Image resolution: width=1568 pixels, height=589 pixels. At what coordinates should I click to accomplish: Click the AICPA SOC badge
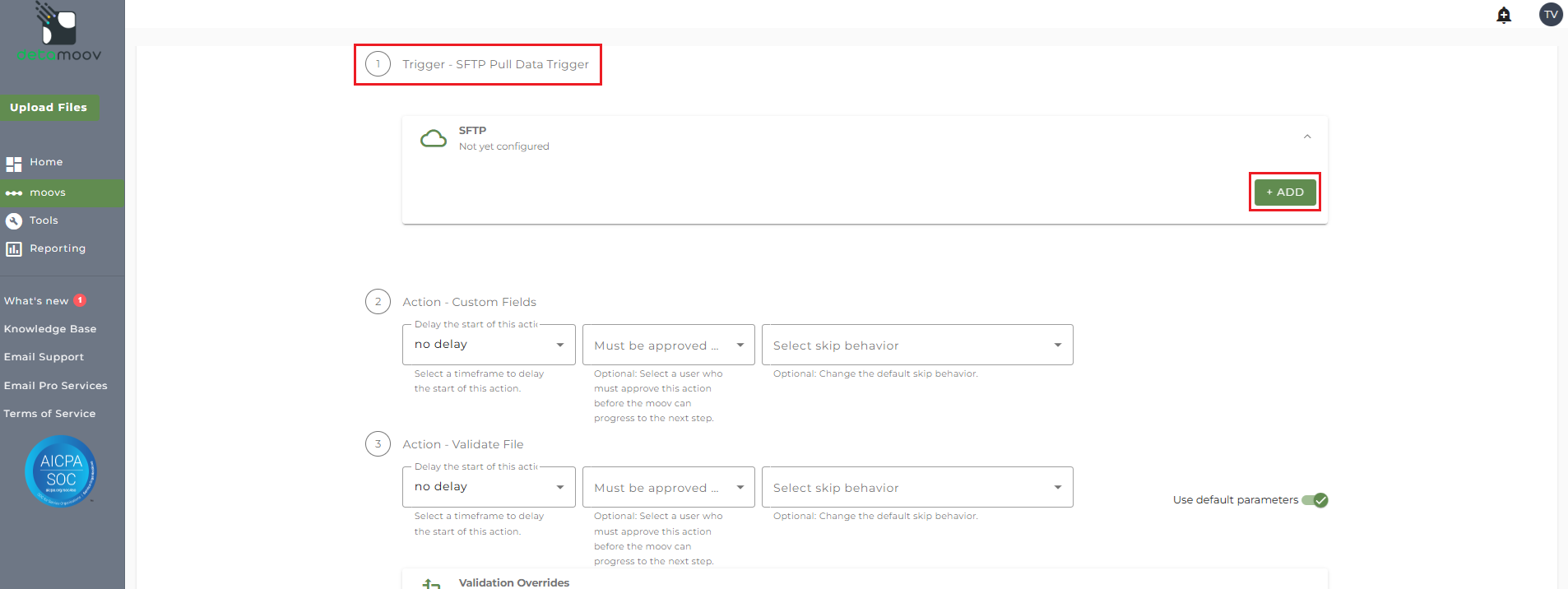(x=61, y=471)
